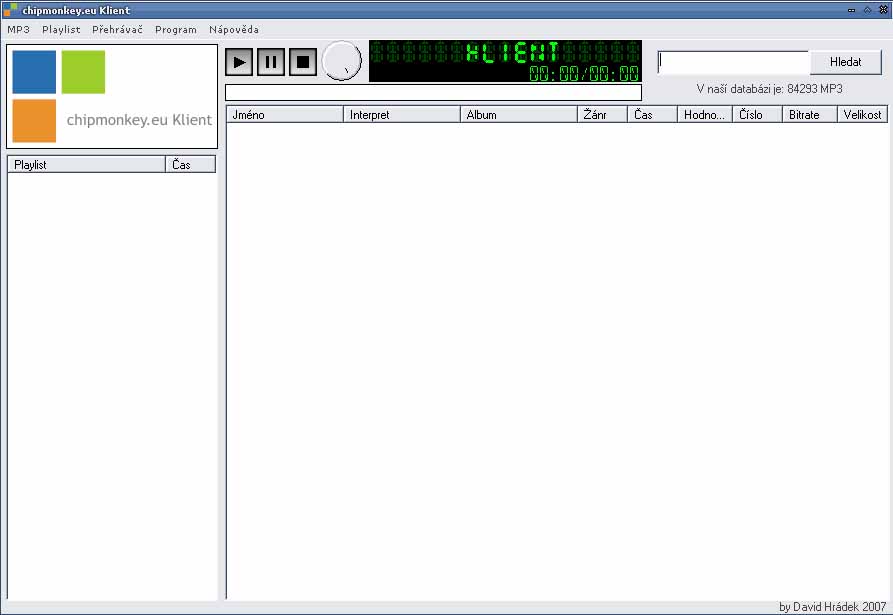Sort by the Žánr column

click(x=602, y=114)
